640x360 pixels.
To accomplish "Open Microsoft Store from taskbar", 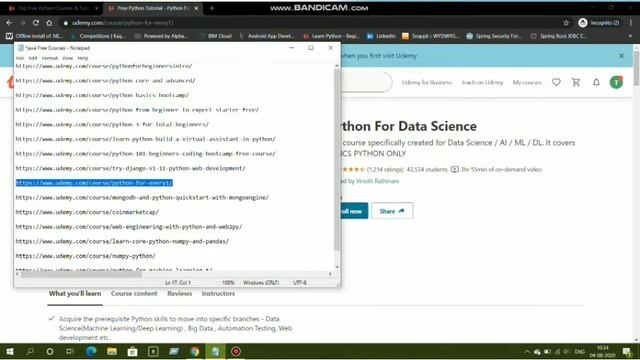I will (x=132, y=351).
